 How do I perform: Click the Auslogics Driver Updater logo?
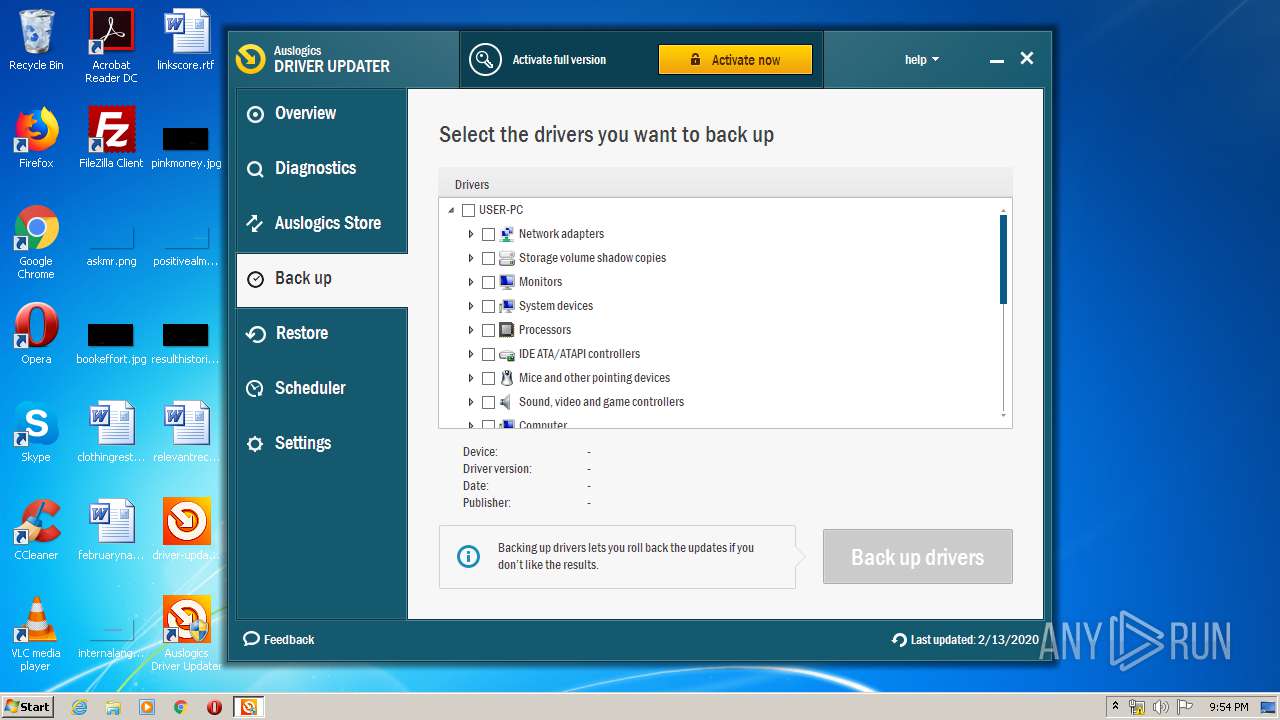click(250, 60)
